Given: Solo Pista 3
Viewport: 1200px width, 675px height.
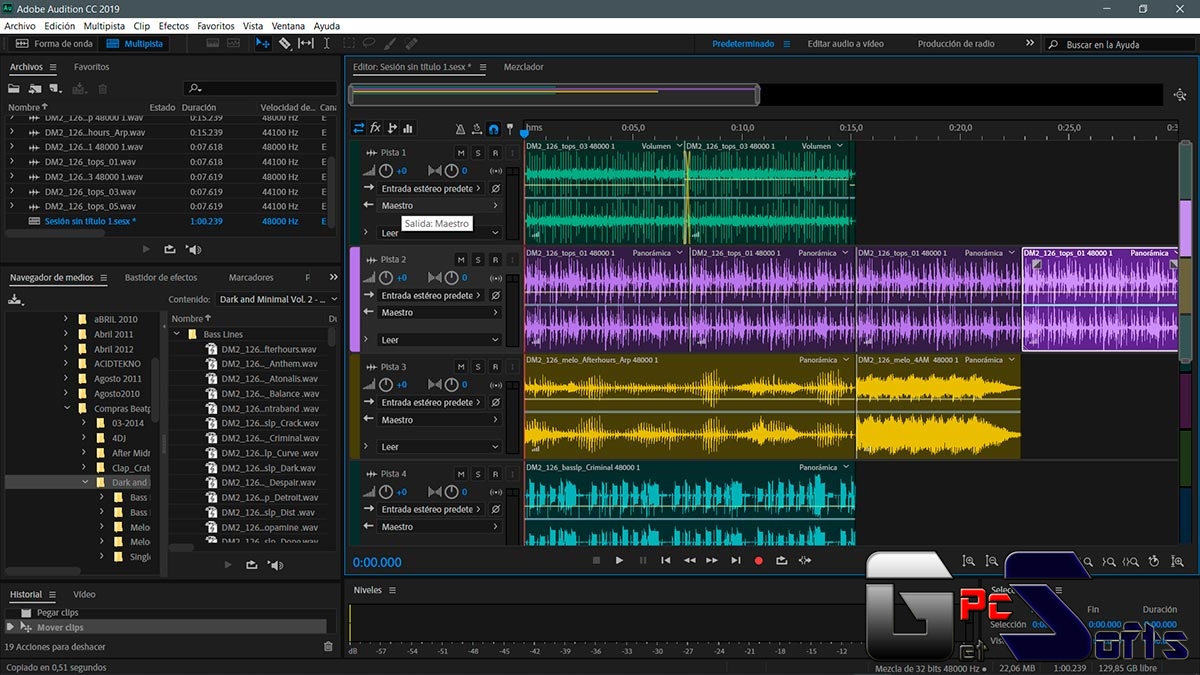Looking at the screenshot, I should [478, 367].
